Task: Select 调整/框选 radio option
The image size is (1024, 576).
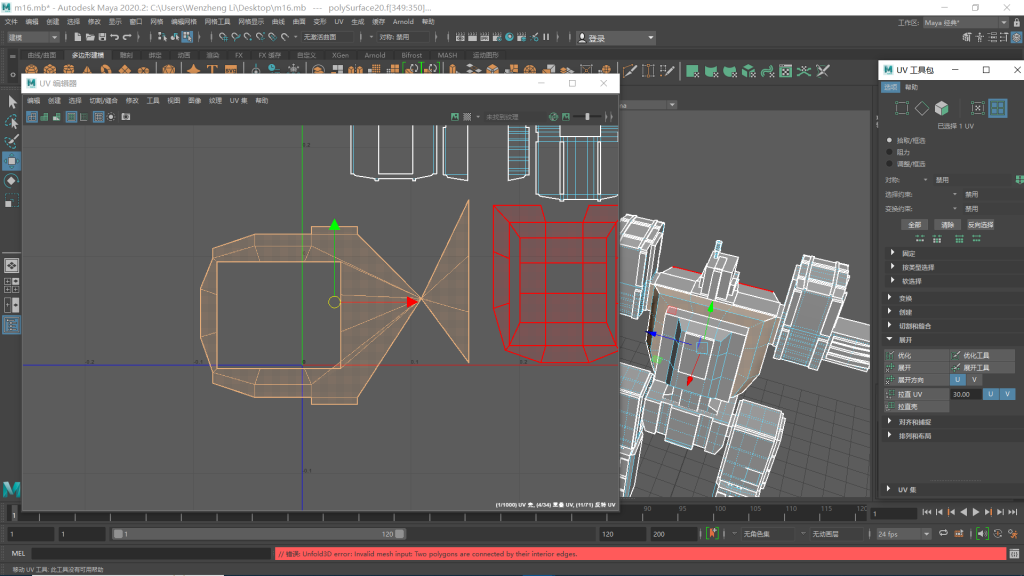Action: 889,164
